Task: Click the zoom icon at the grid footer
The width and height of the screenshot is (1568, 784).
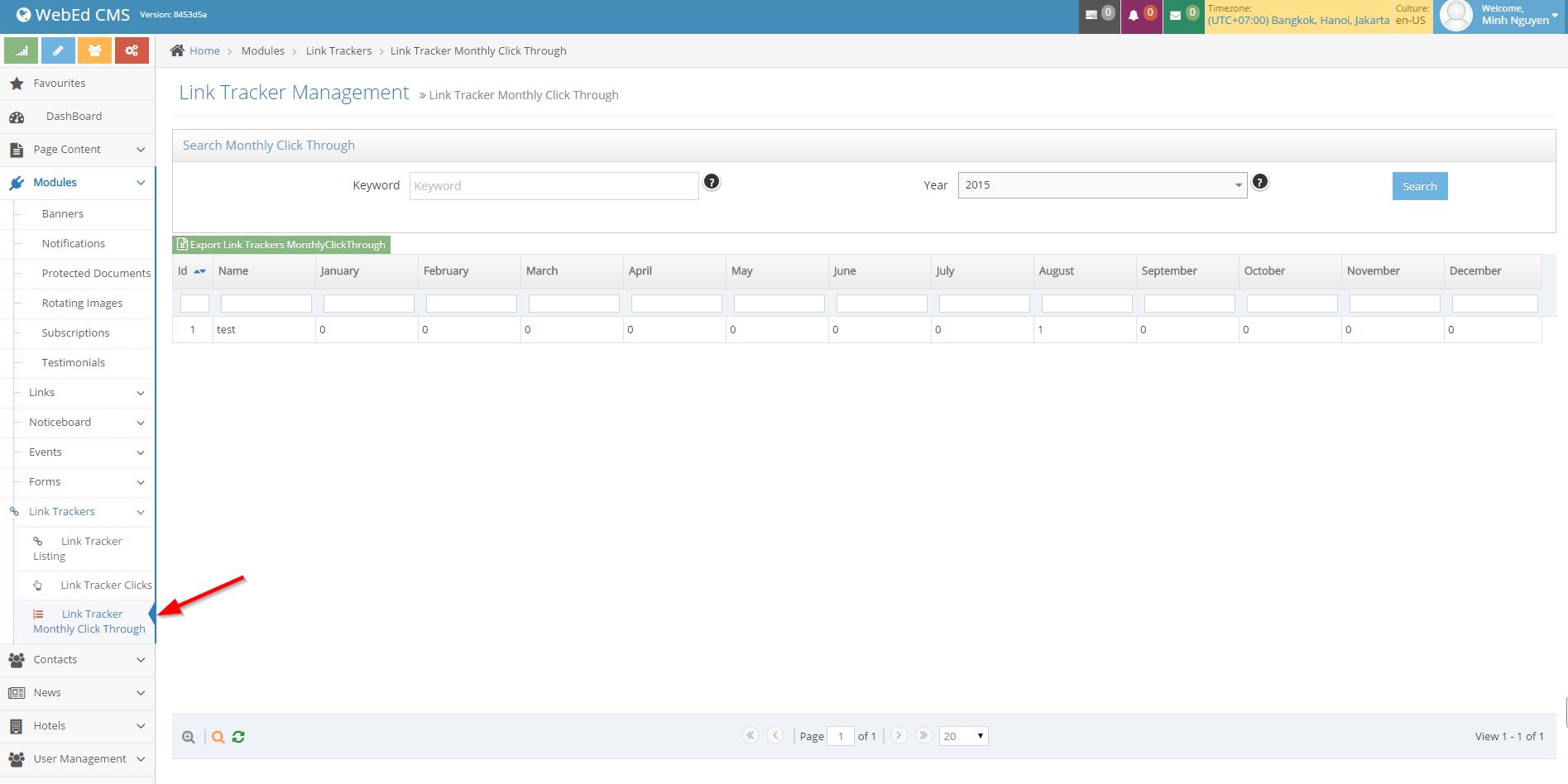Action: click(189, 736)
